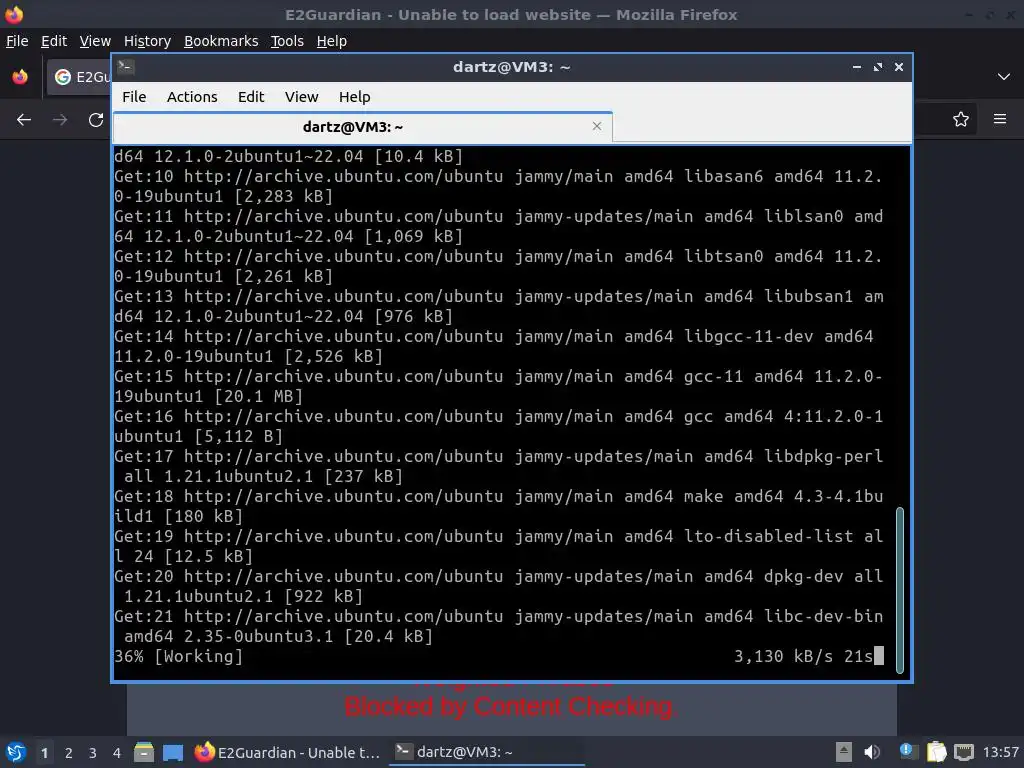Open removable media tray icon
Screen dimensions: 1024x768
click(844, 752)
